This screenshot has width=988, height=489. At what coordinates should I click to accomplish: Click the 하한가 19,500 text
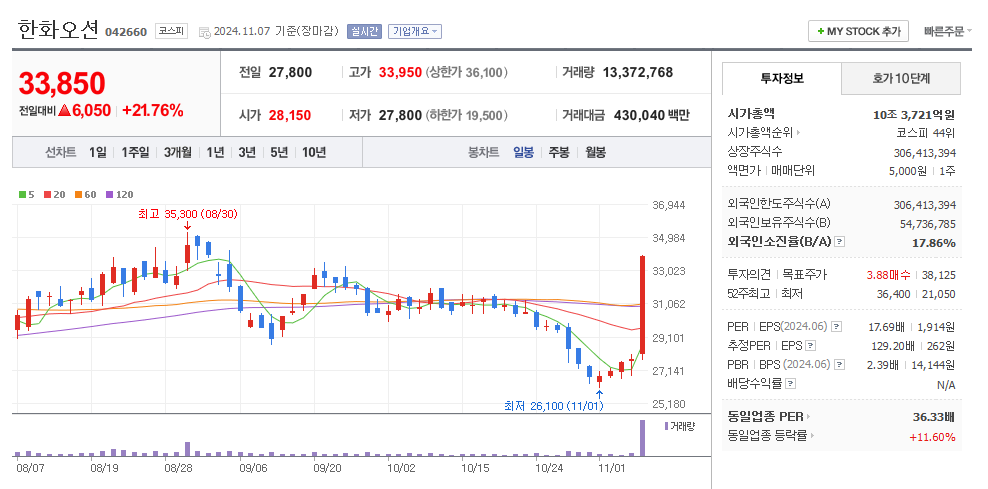(466, 115)
